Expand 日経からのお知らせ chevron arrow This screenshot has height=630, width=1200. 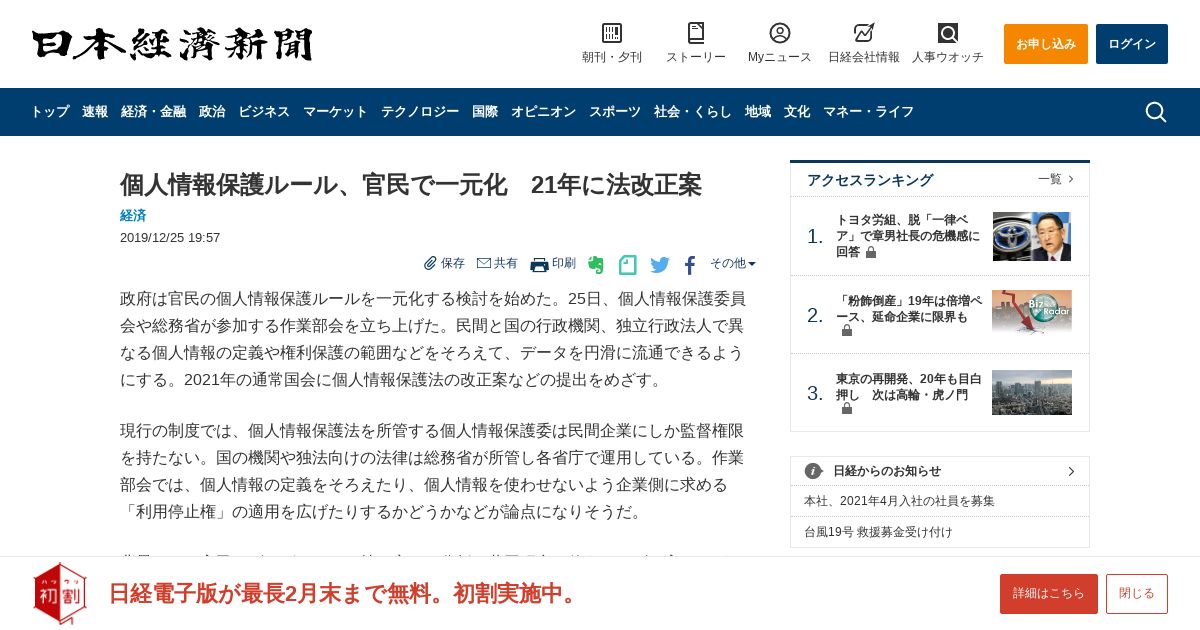pos(1071,471)
